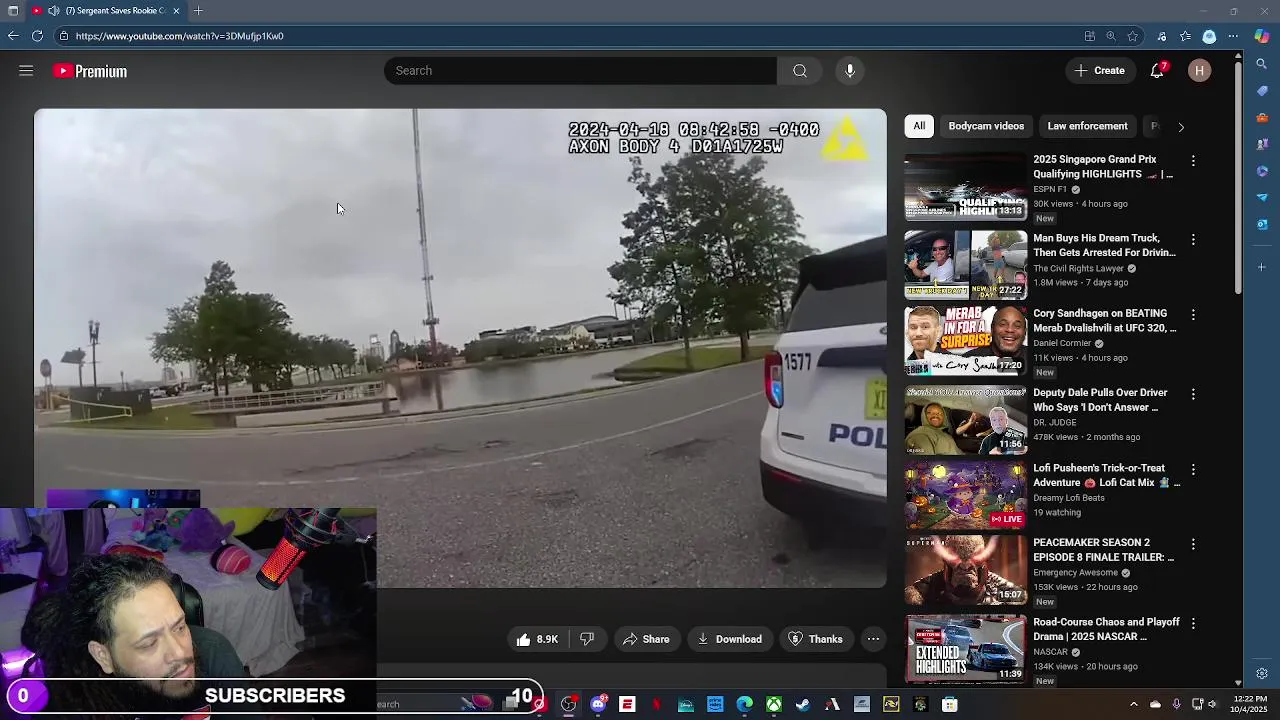Screen dimensions: 1280x720
Task: Click the Create button
Action: click(x=1099, y=70)
